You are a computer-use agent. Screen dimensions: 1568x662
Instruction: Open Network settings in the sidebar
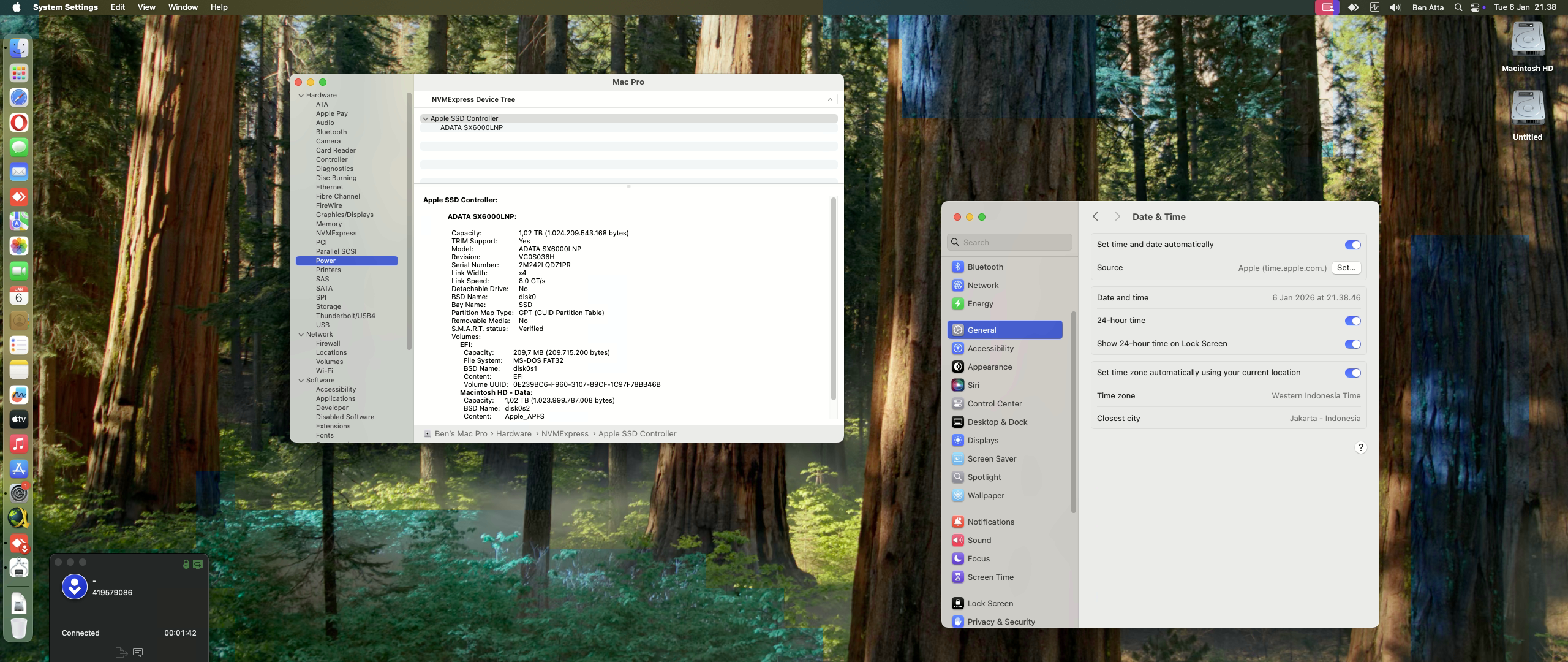tap(1005, 285)
